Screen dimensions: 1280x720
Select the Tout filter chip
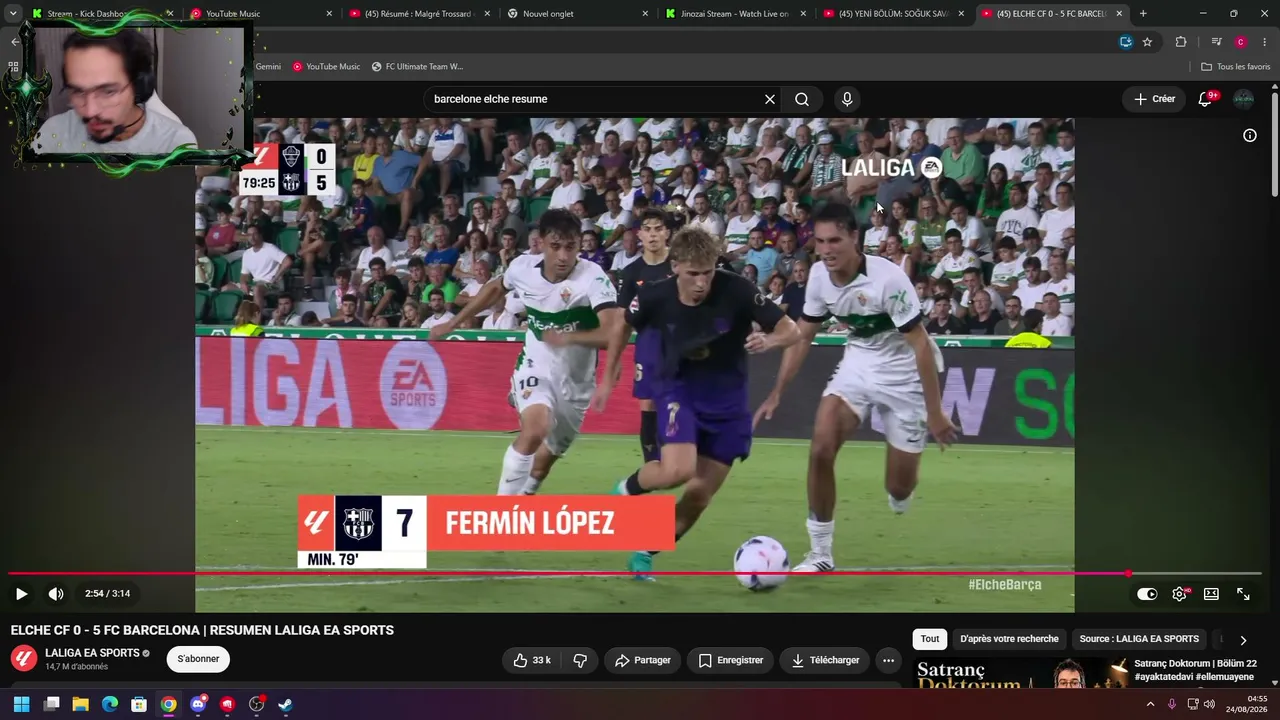point(930,639)
